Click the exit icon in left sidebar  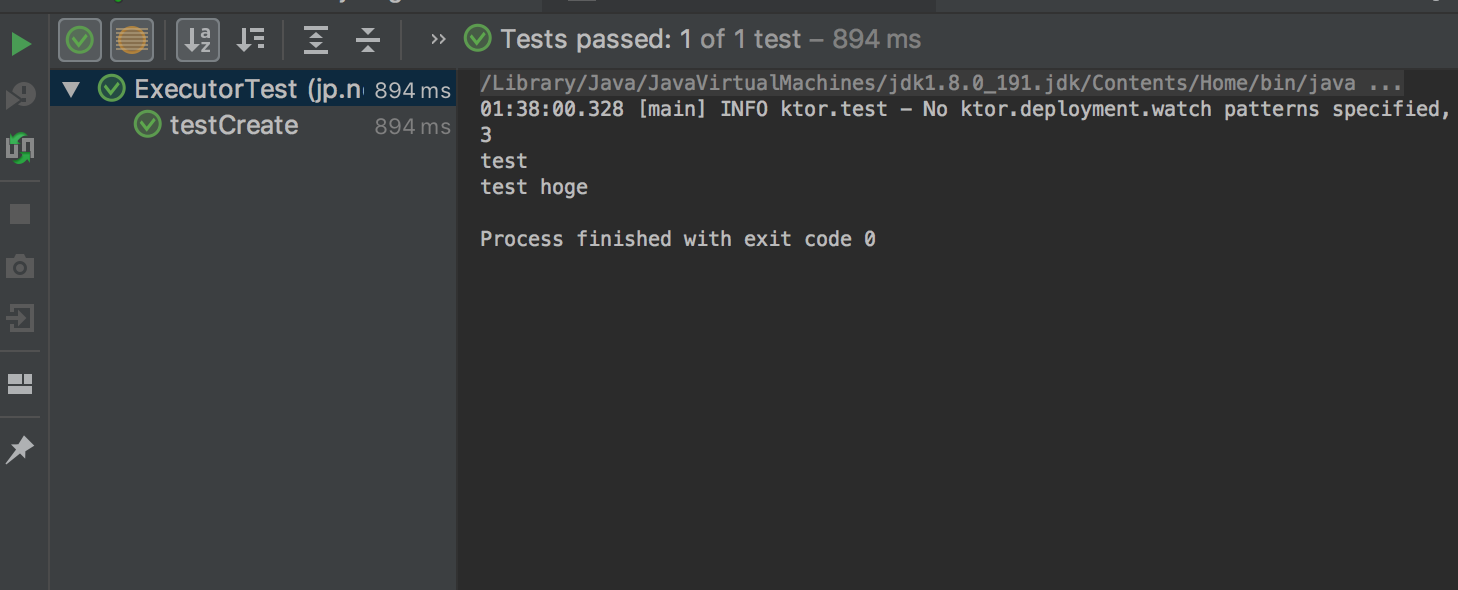click(x=20, y=319)
